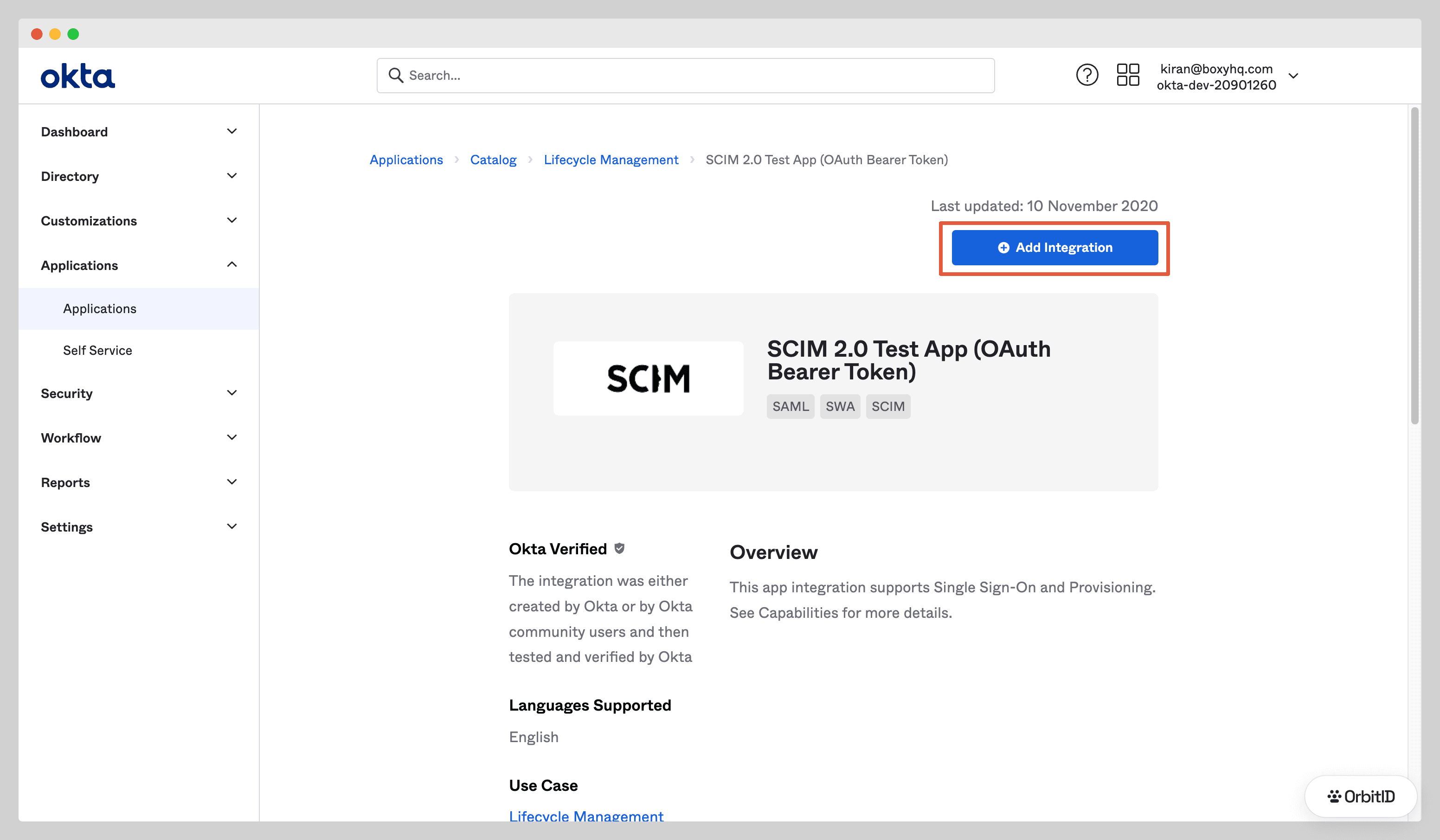
Task: Expand the Dashboard menu
Action: tap(138, 132)
